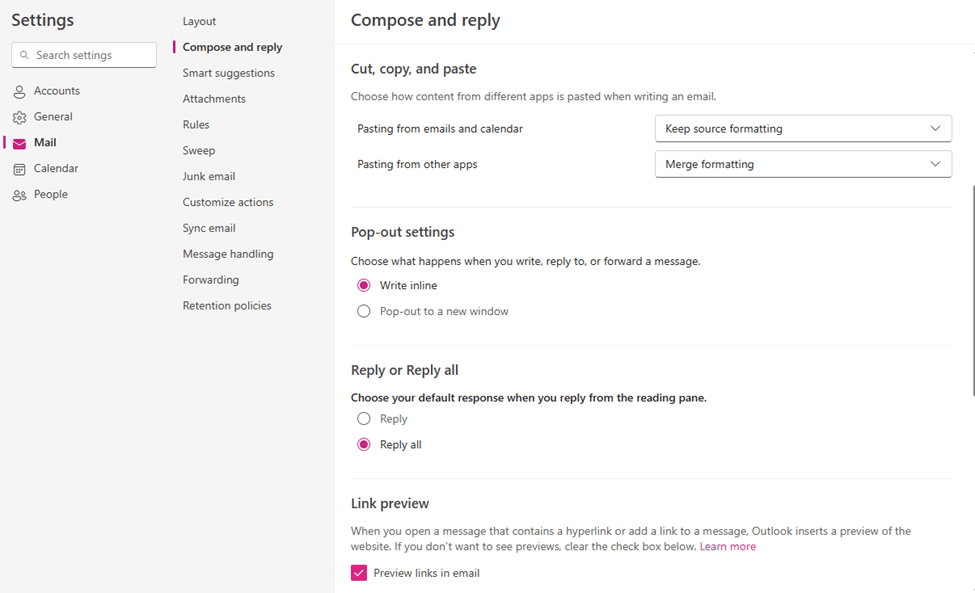Open the Smart suggestions settings page

tap(228, 73)
